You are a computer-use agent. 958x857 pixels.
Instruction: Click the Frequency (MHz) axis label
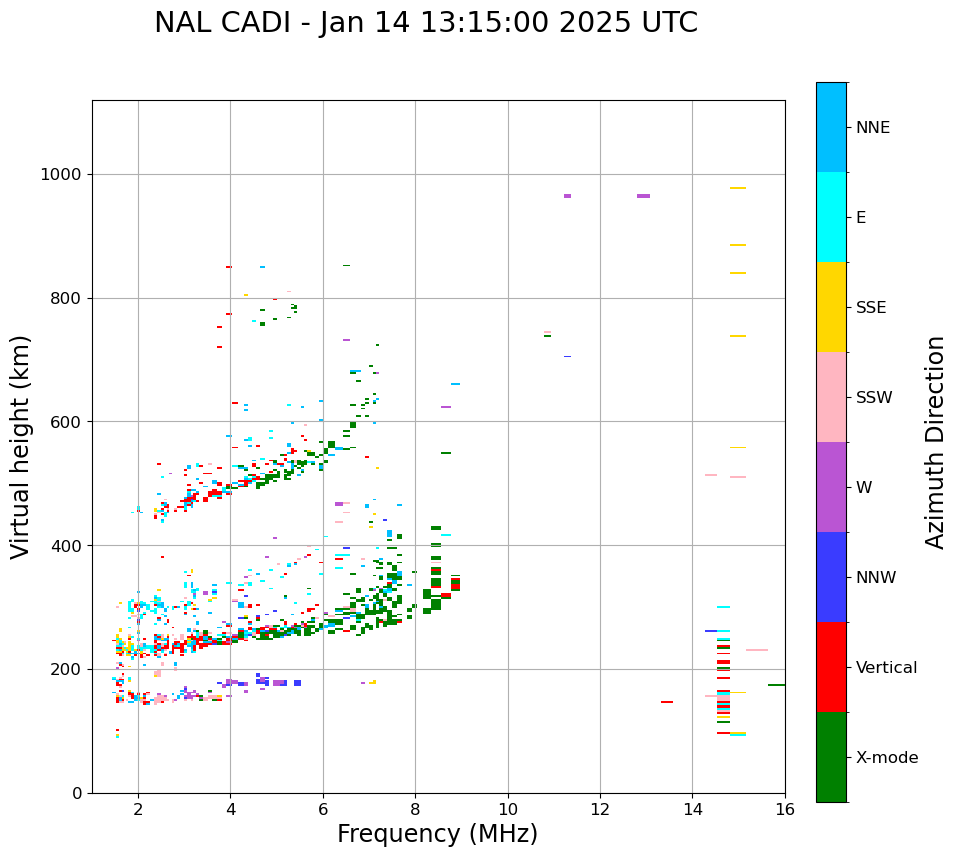pos(437,834)
